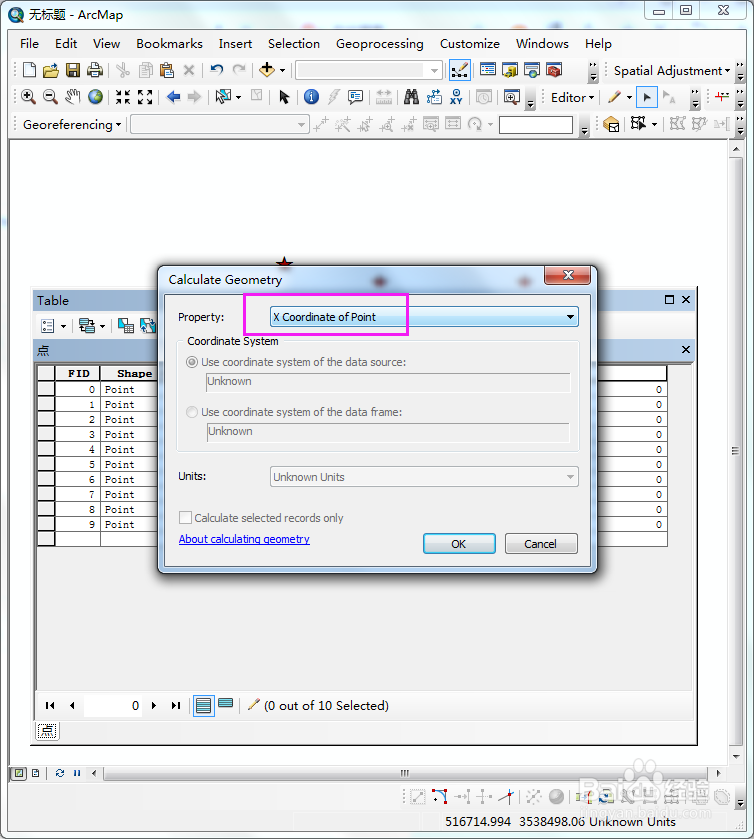Click the 点 table tab at bottom
Screen dimensions: 754x839
47,731
